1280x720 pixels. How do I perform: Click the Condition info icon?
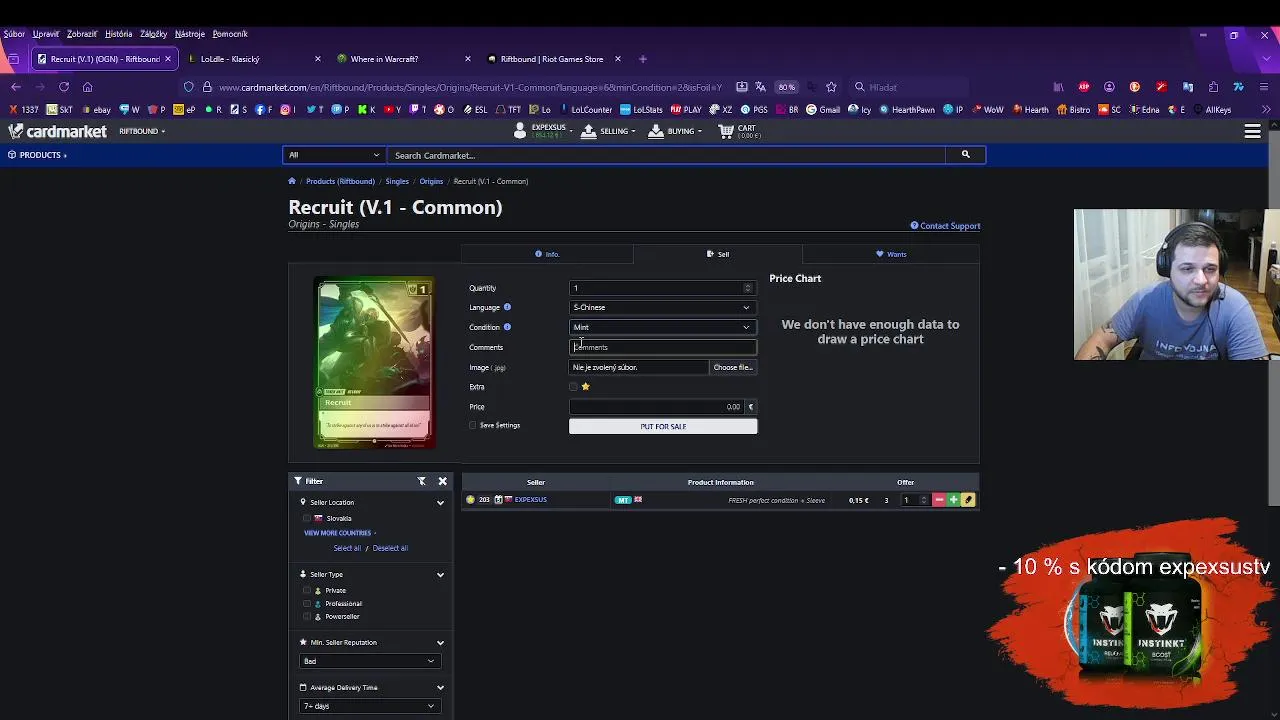pos(507,327)
